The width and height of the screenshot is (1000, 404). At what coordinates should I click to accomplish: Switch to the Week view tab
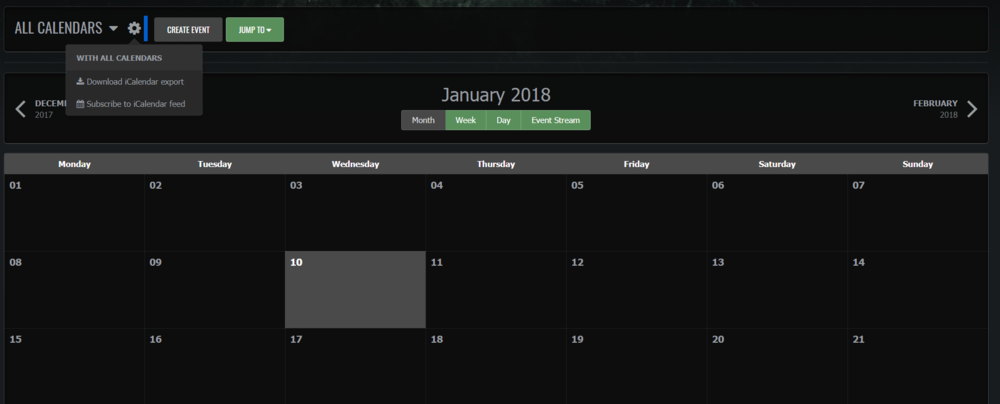(x=465, y=120)
